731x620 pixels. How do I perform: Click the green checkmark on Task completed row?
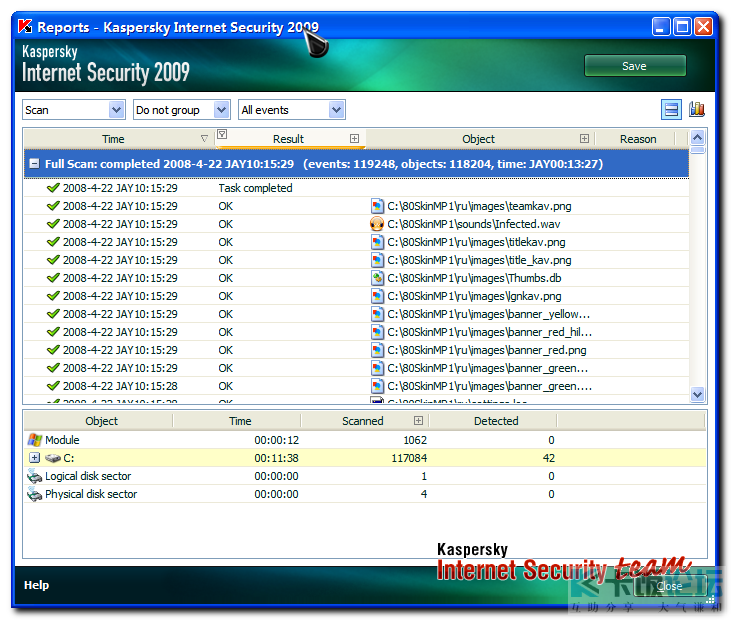click(x=53, y=188)
